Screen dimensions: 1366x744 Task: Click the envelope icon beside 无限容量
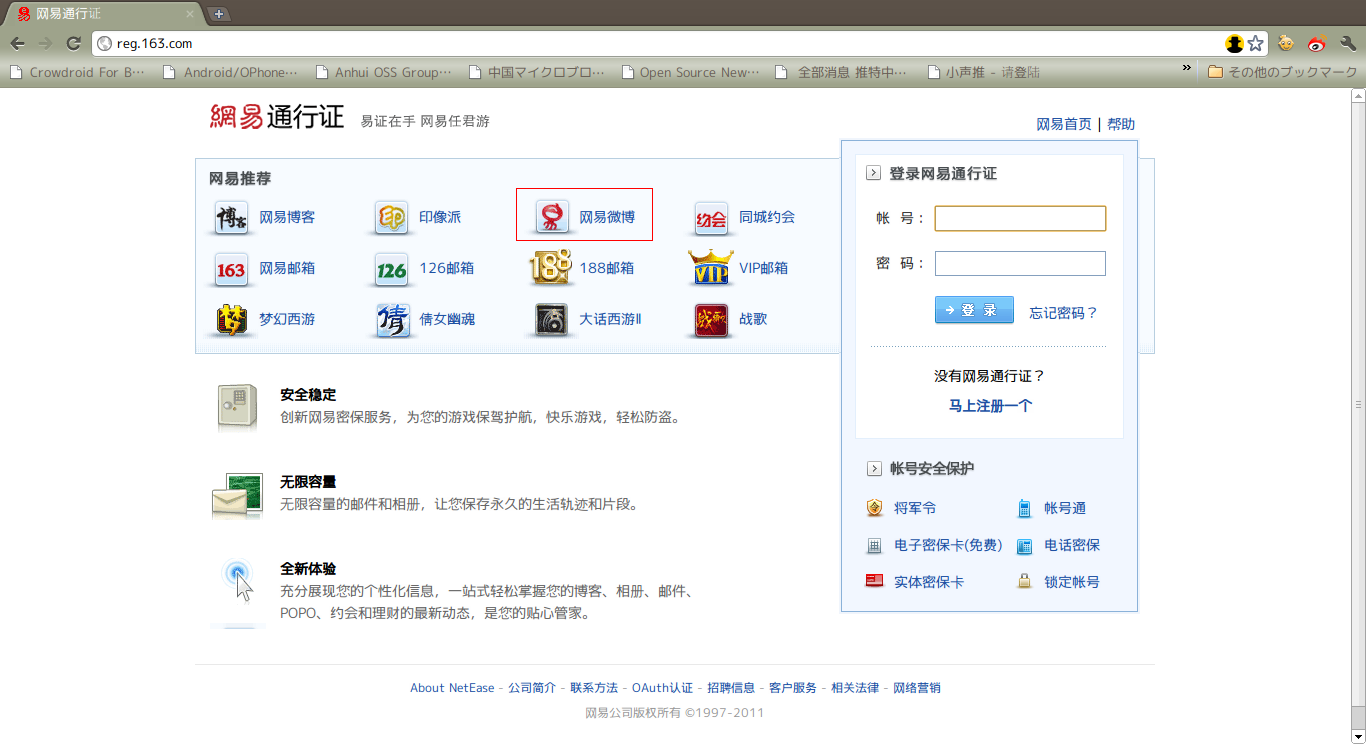pos(238,496)
